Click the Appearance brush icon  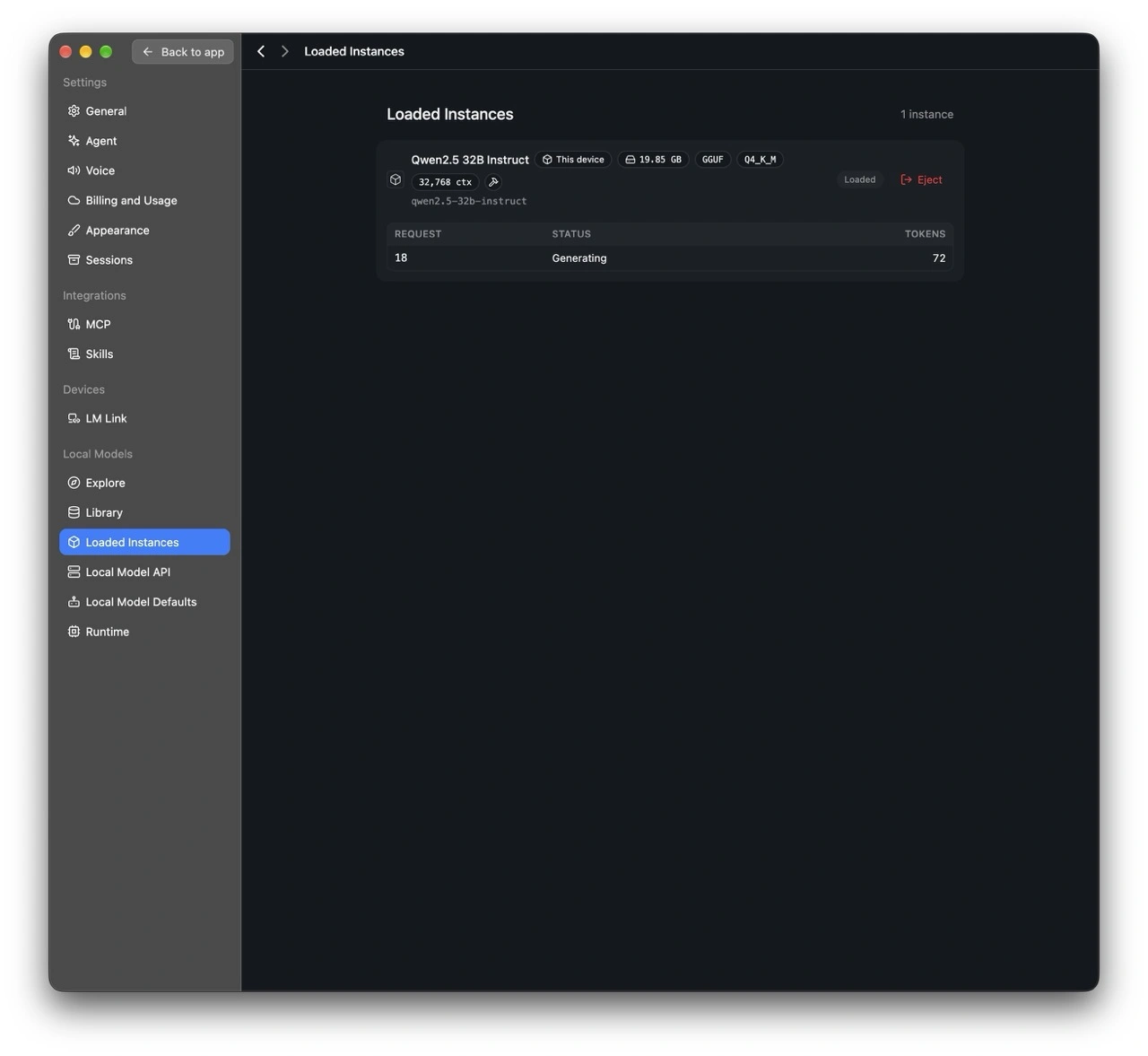pos(74,231)
